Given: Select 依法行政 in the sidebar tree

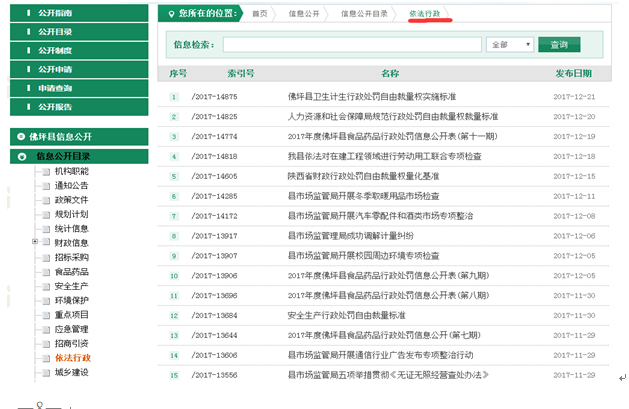Looking at the screenshot, I should 72,358.
